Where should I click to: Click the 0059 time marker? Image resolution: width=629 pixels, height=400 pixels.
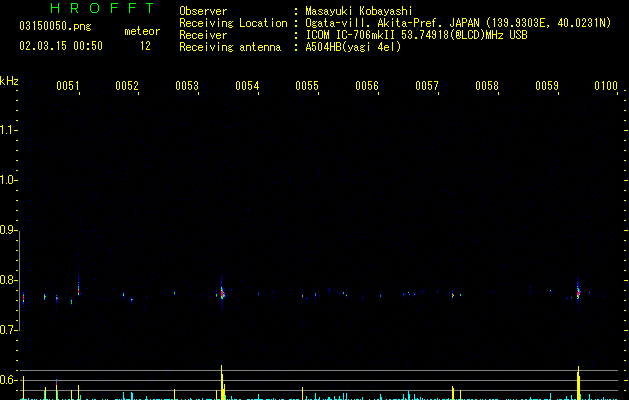pyautogui.click(x=547, y=86)
